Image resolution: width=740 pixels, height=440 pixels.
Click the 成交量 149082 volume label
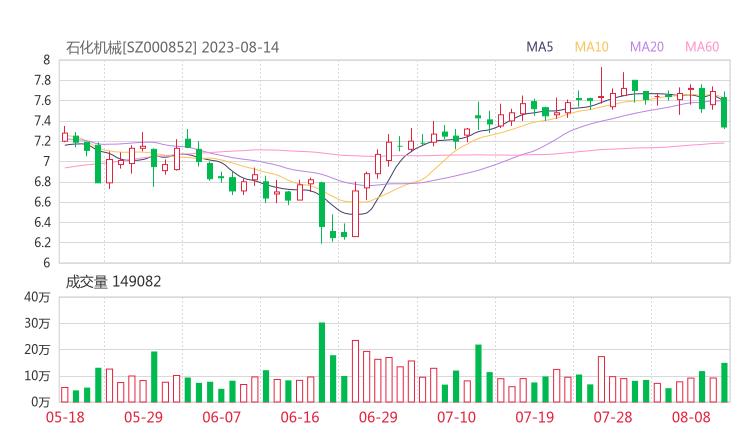click(113, 282)
